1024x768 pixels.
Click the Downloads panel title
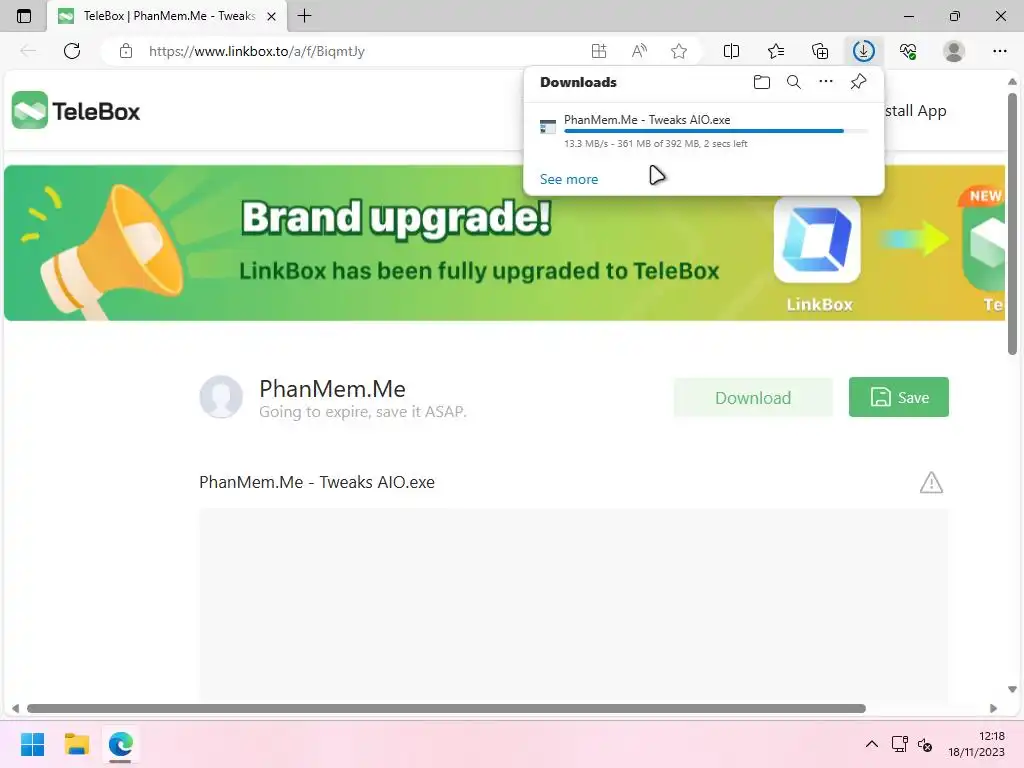click(x=578, y=82)
